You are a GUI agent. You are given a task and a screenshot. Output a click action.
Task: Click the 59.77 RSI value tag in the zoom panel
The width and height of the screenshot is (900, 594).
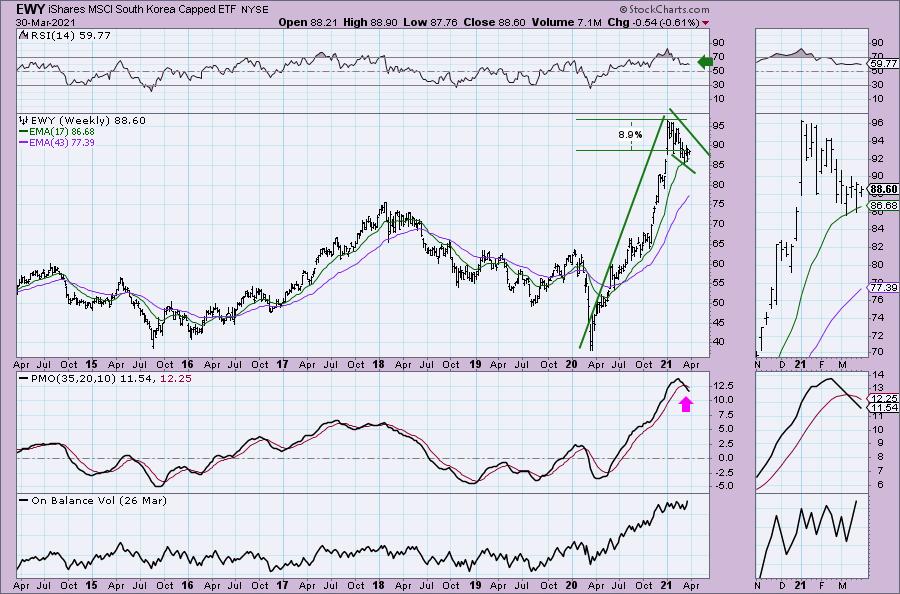[883, 64]
